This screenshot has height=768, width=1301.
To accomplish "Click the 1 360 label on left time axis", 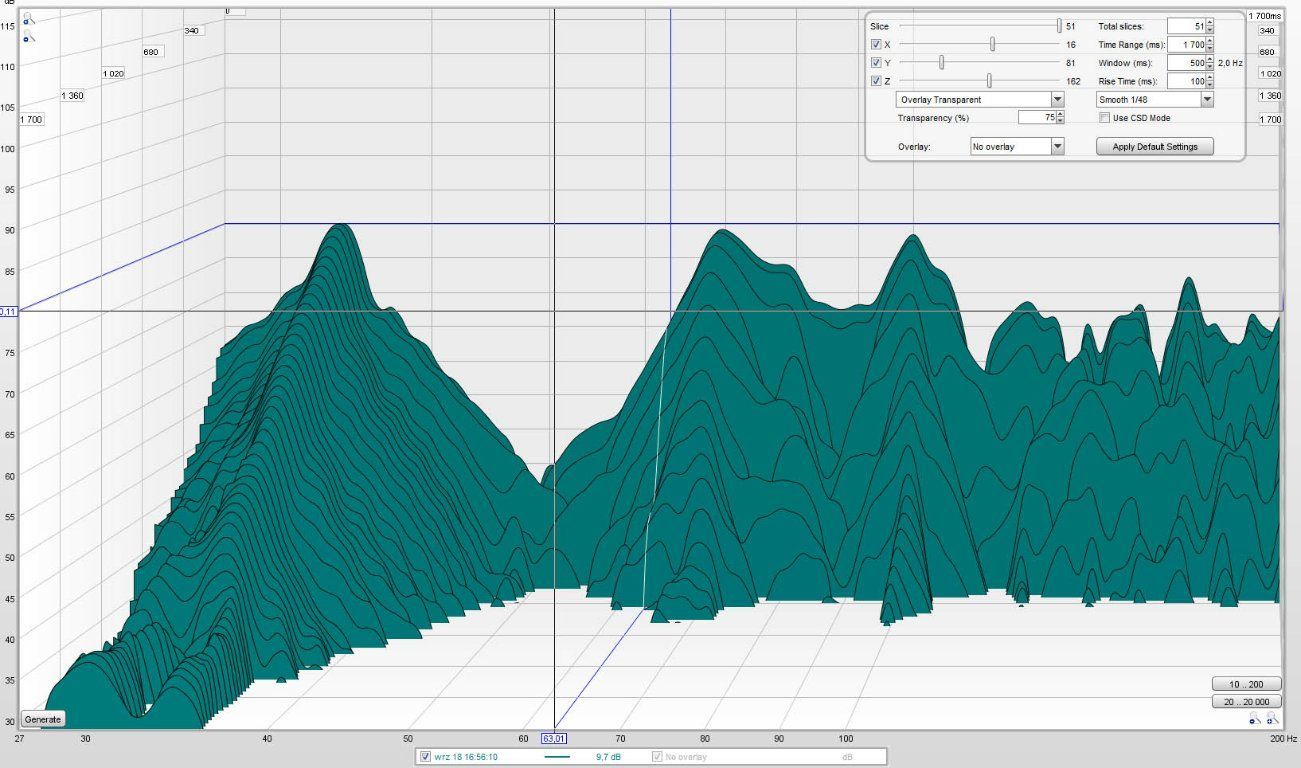I will [72, 96].
